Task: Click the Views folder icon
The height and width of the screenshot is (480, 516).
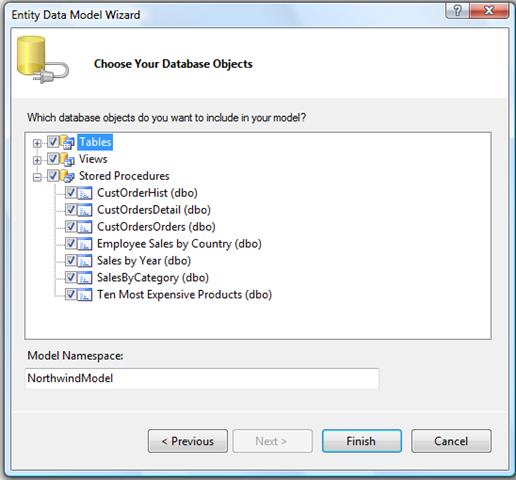Action: [x=68, y=159]
